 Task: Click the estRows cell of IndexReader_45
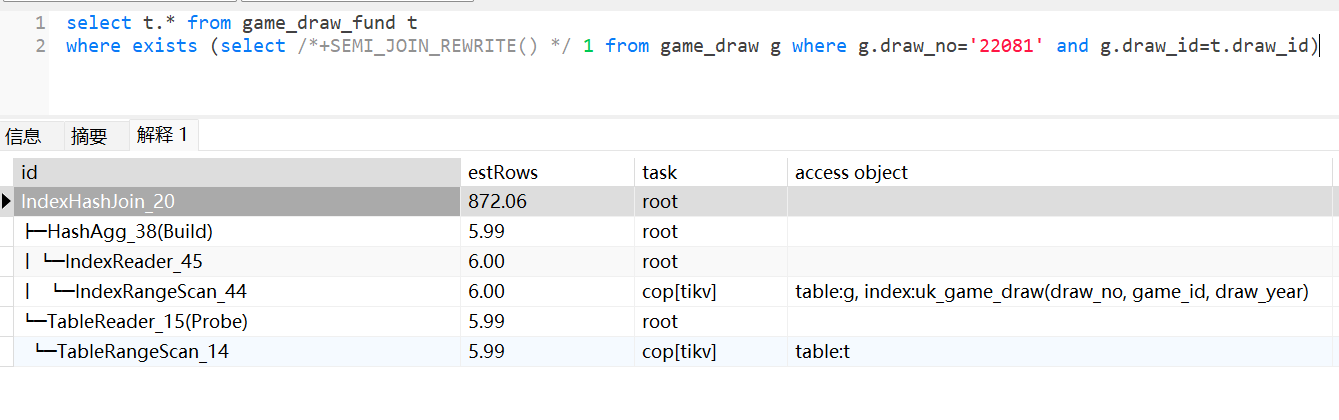click(547, 261)
